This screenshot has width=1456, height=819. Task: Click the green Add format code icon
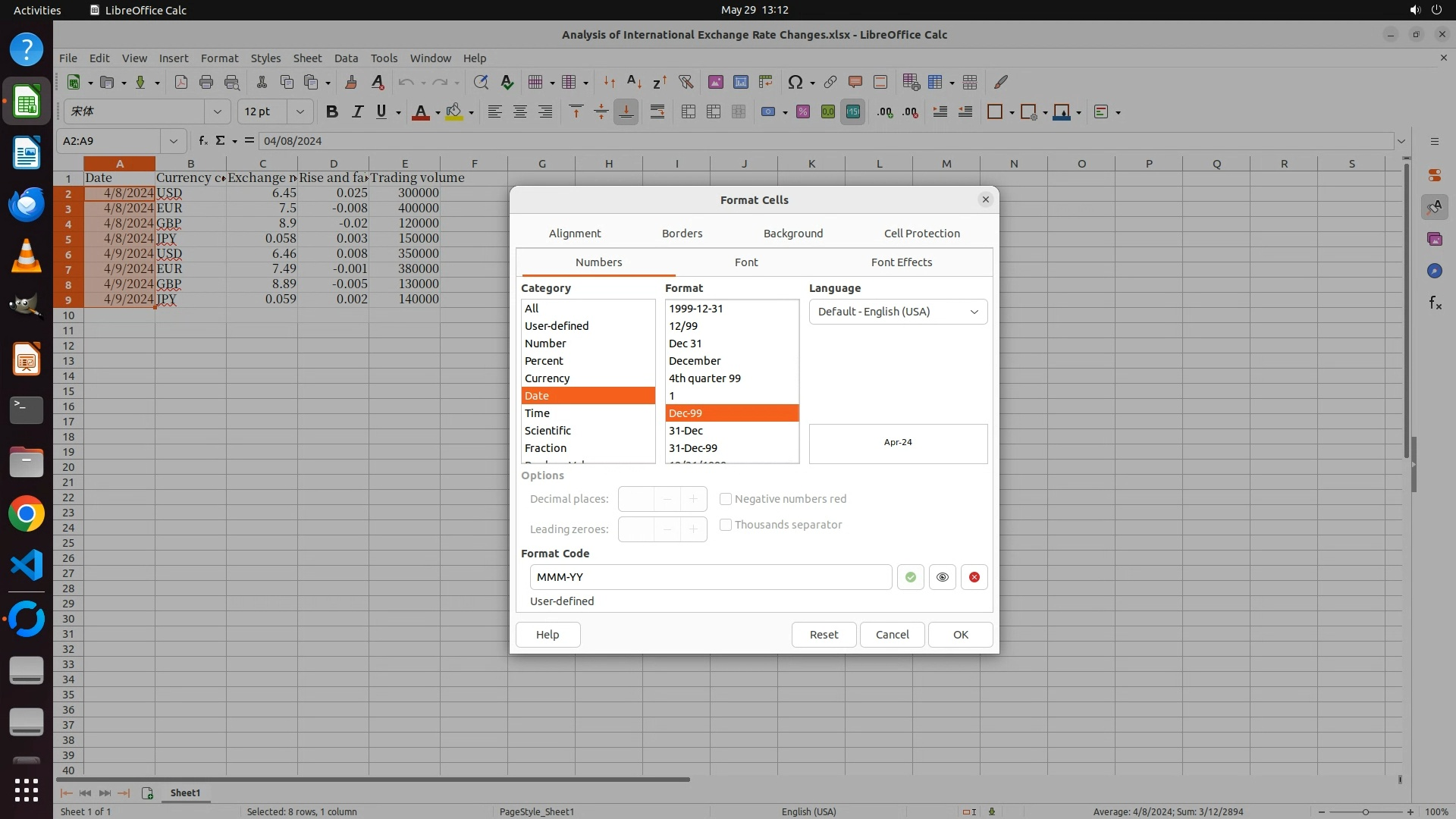(910, 577)
